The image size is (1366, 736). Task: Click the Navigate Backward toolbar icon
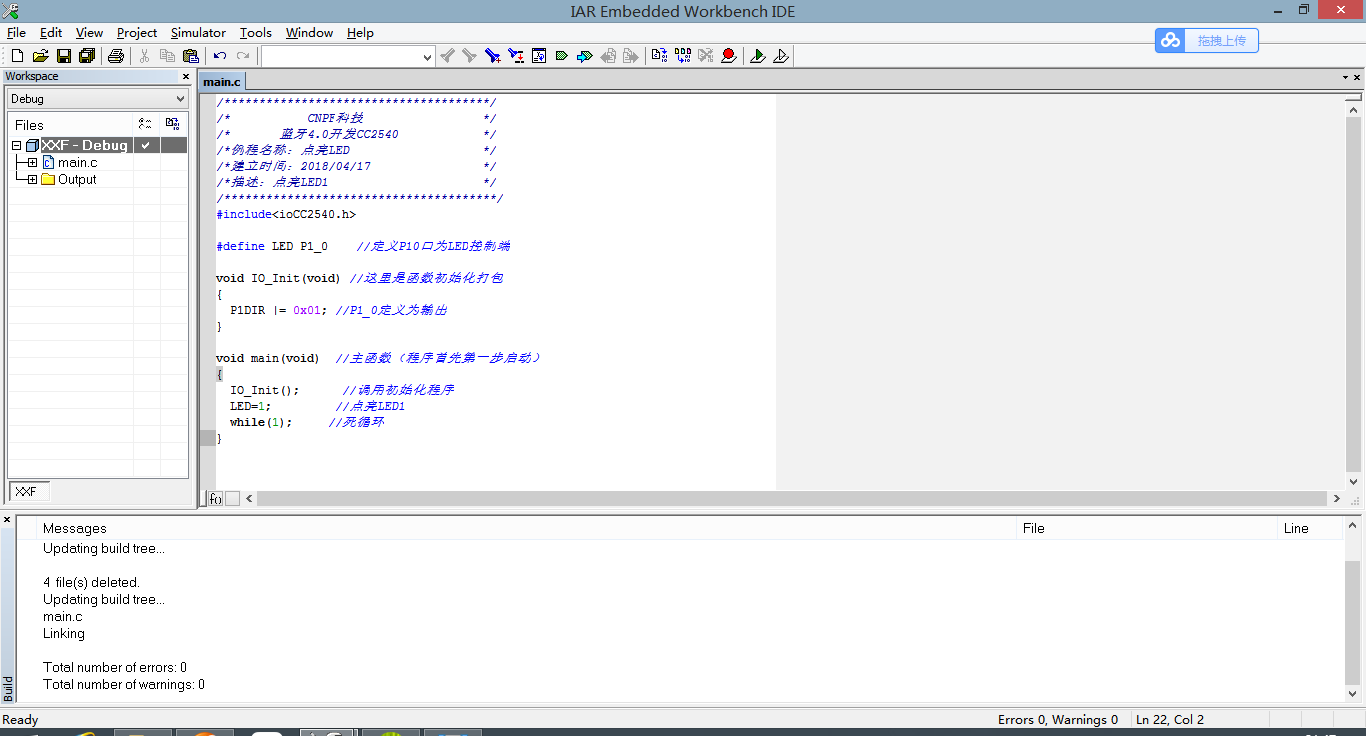point(608,56)
